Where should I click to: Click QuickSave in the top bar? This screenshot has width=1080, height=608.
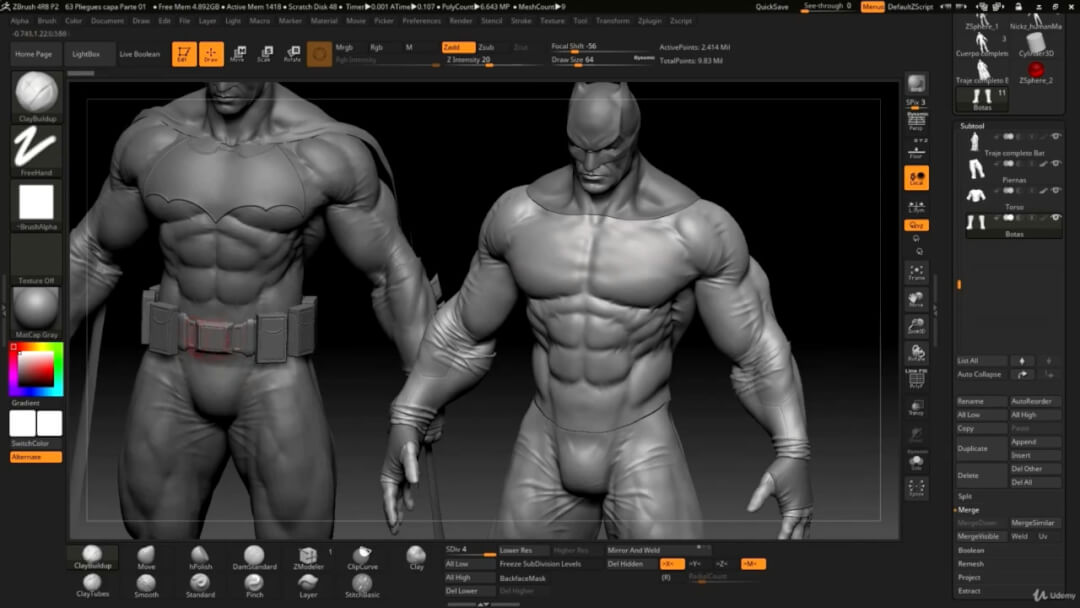771,7
